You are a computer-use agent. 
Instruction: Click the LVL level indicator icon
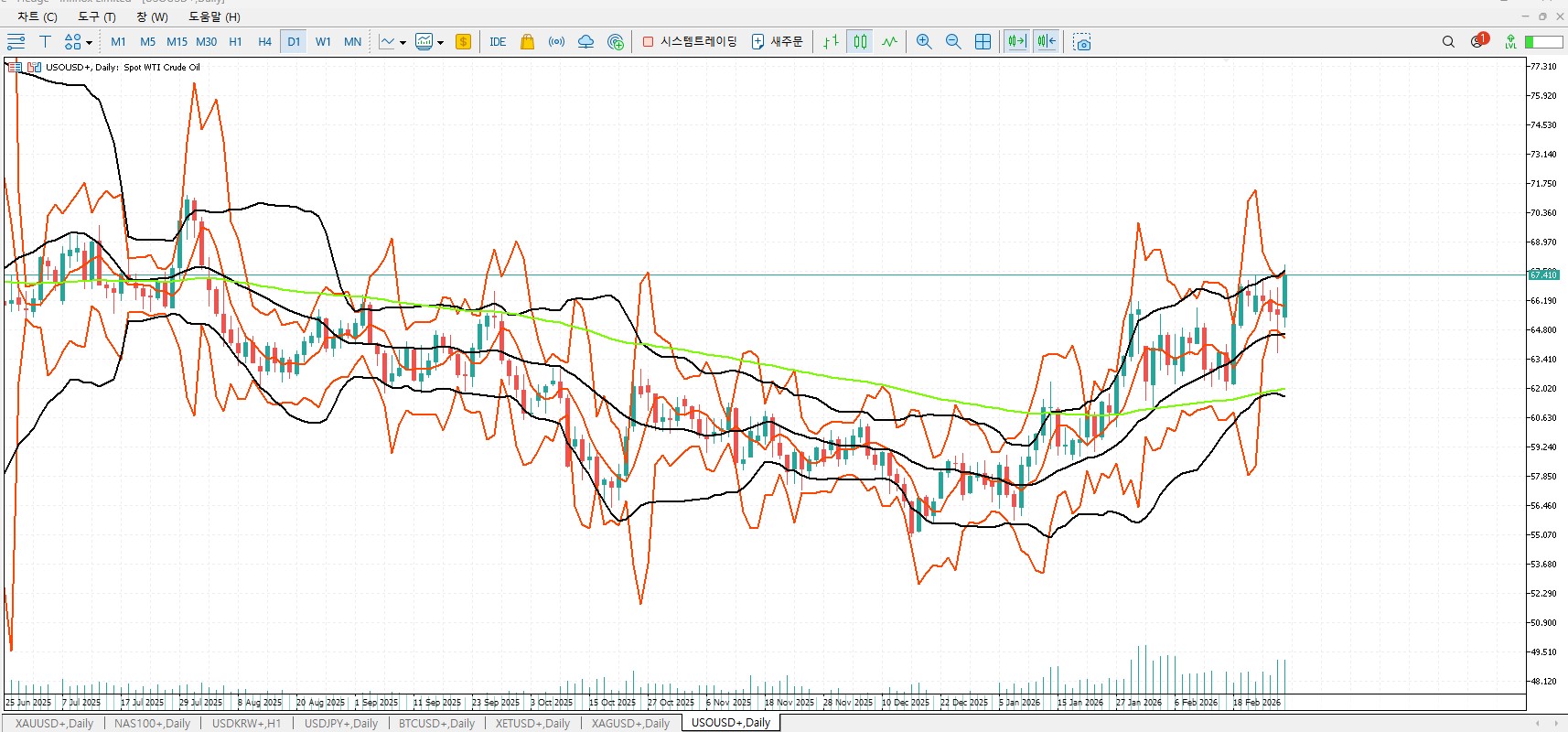(1510, 41)
